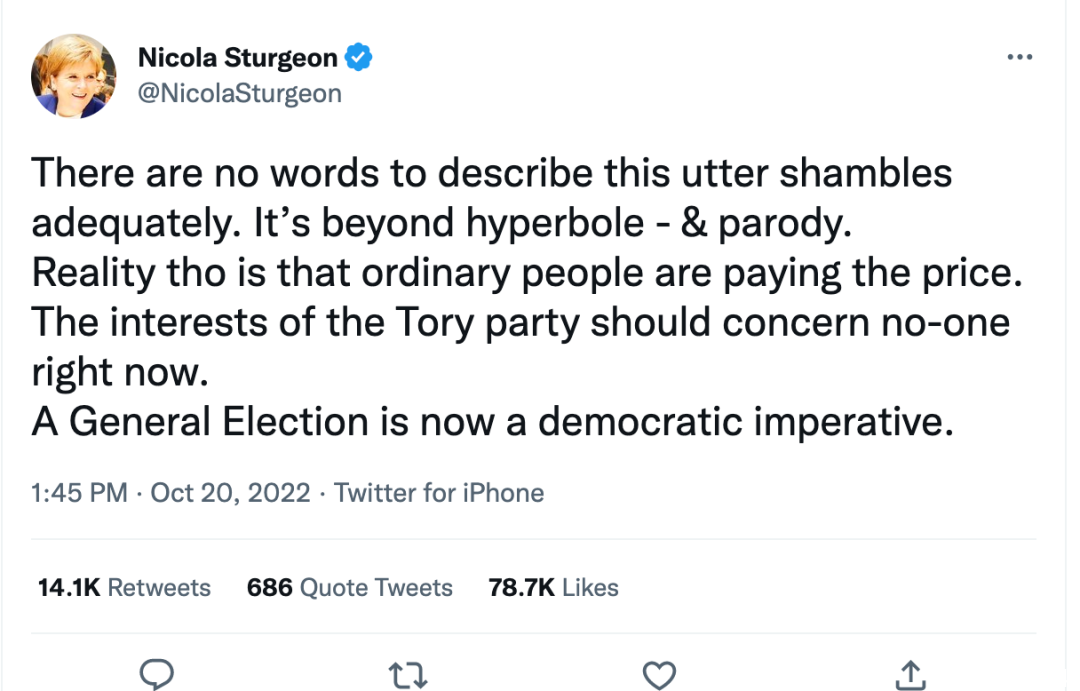The image size is (1080, 691).
Task: Click the Oct 20, 2022 date
Action: (230, 493)
